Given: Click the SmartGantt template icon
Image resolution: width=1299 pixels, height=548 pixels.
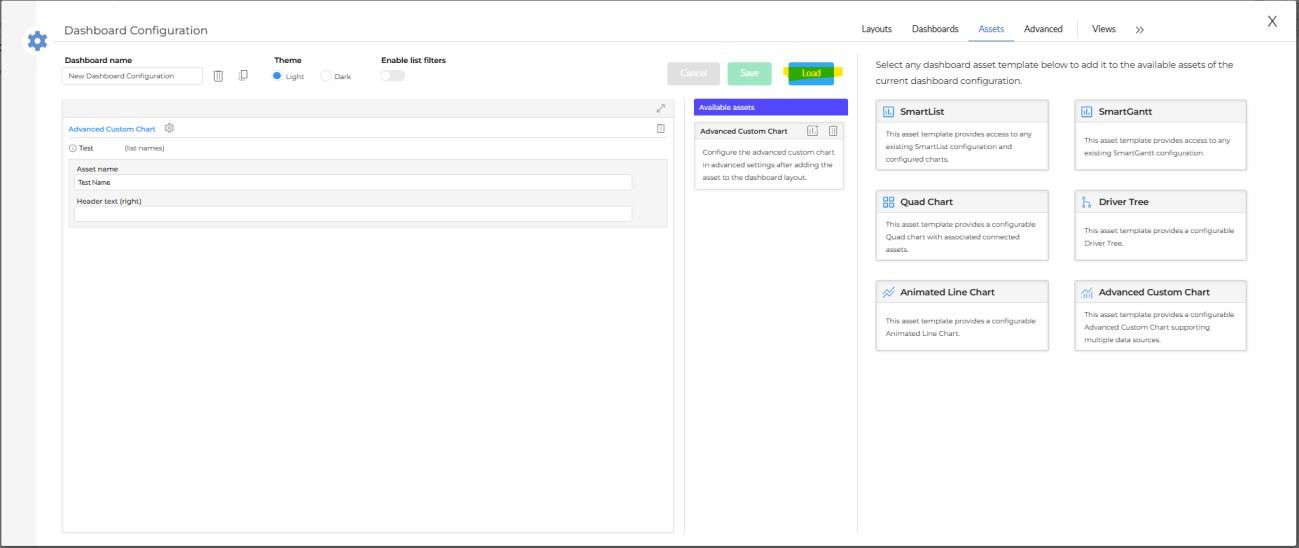Looking at the screenshot, I should point(1087,112).
